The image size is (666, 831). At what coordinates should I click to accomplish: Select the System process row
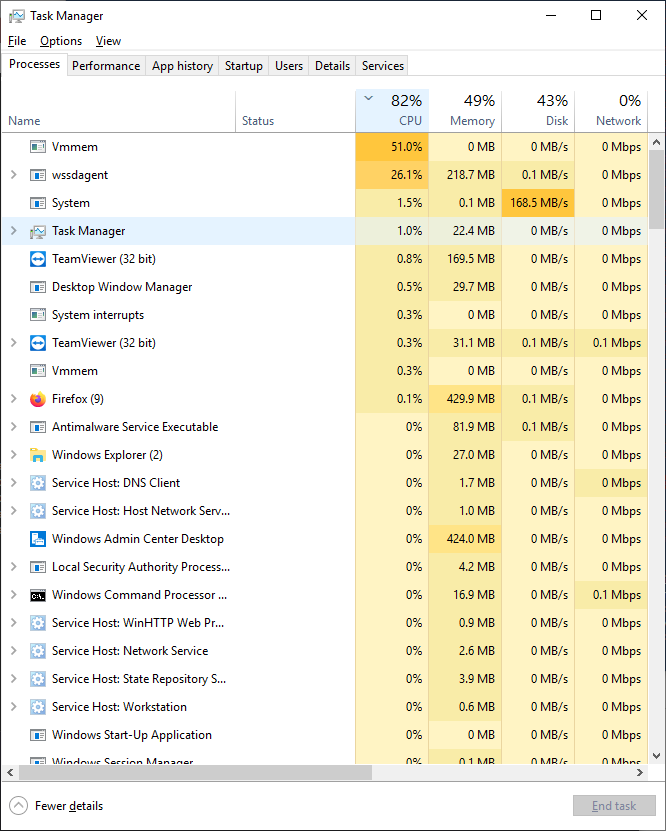pyautogui.click(x=150, y=202)
